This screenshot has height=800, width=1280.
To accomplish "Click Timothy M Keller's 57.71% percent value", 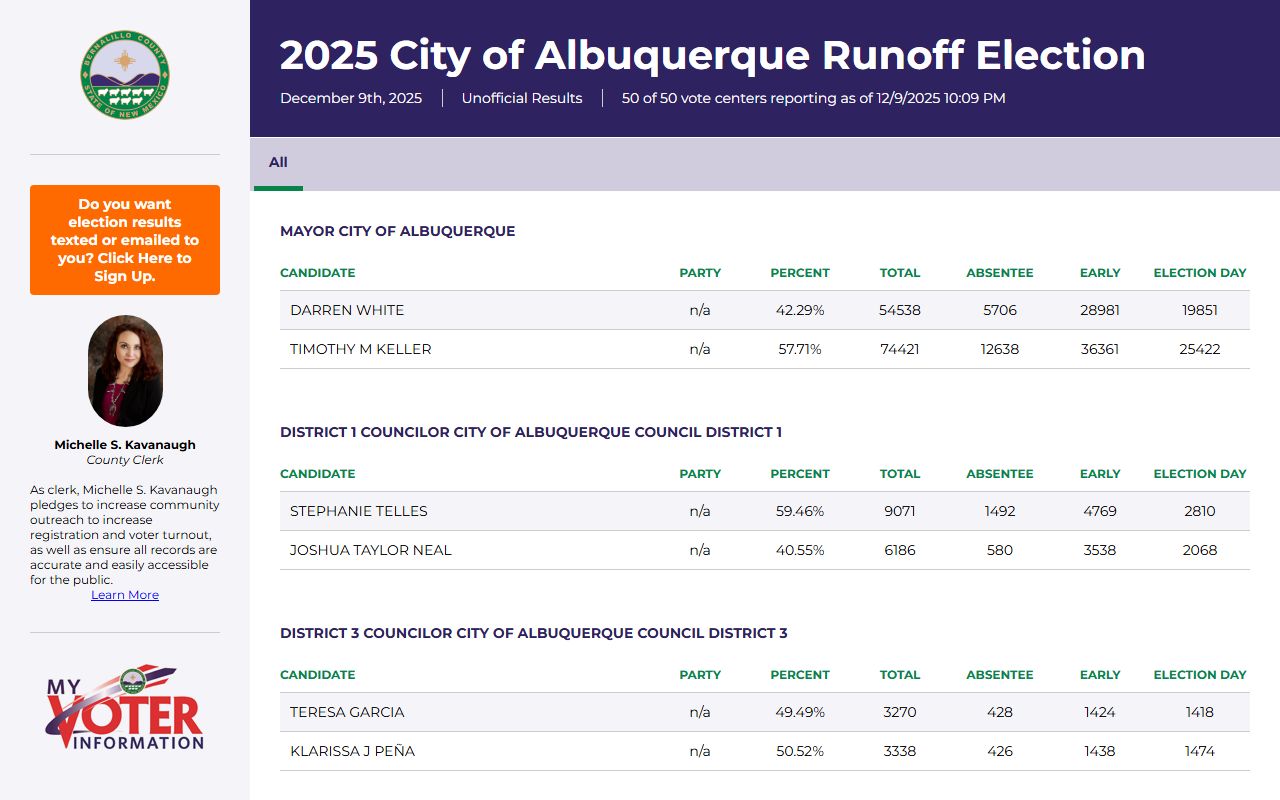I will point(800,349).
